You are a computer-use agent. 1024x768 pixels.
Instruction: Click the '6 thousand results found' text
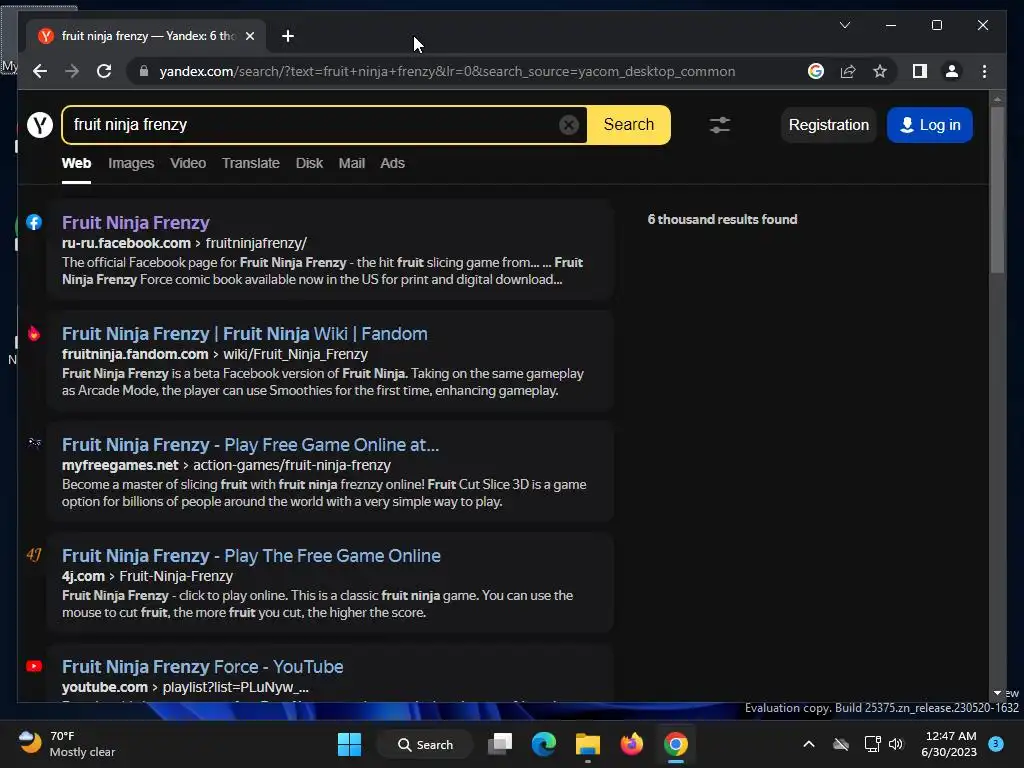click(x=722, y=219)
